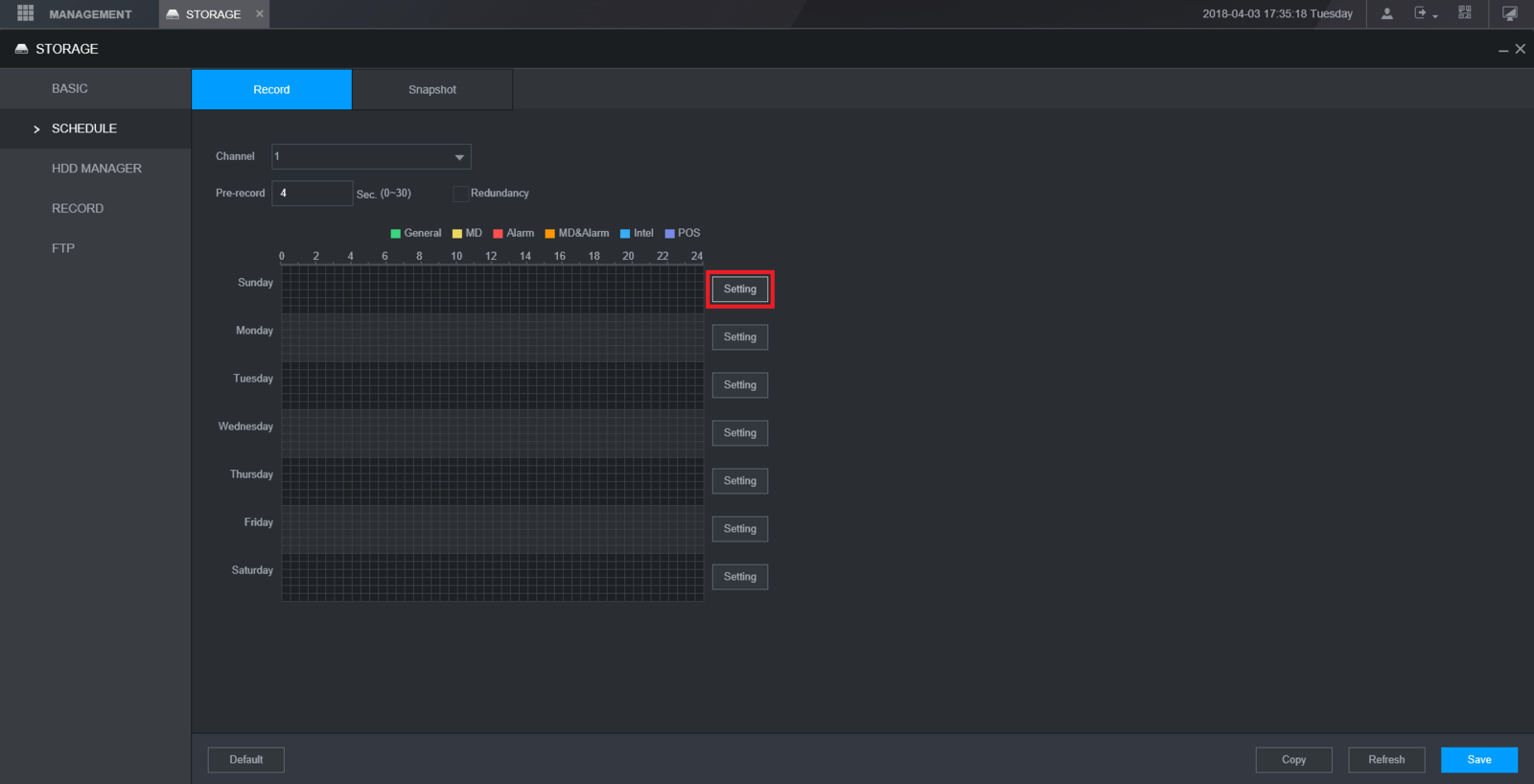Click the date and time display

[x=1278, y=14]
